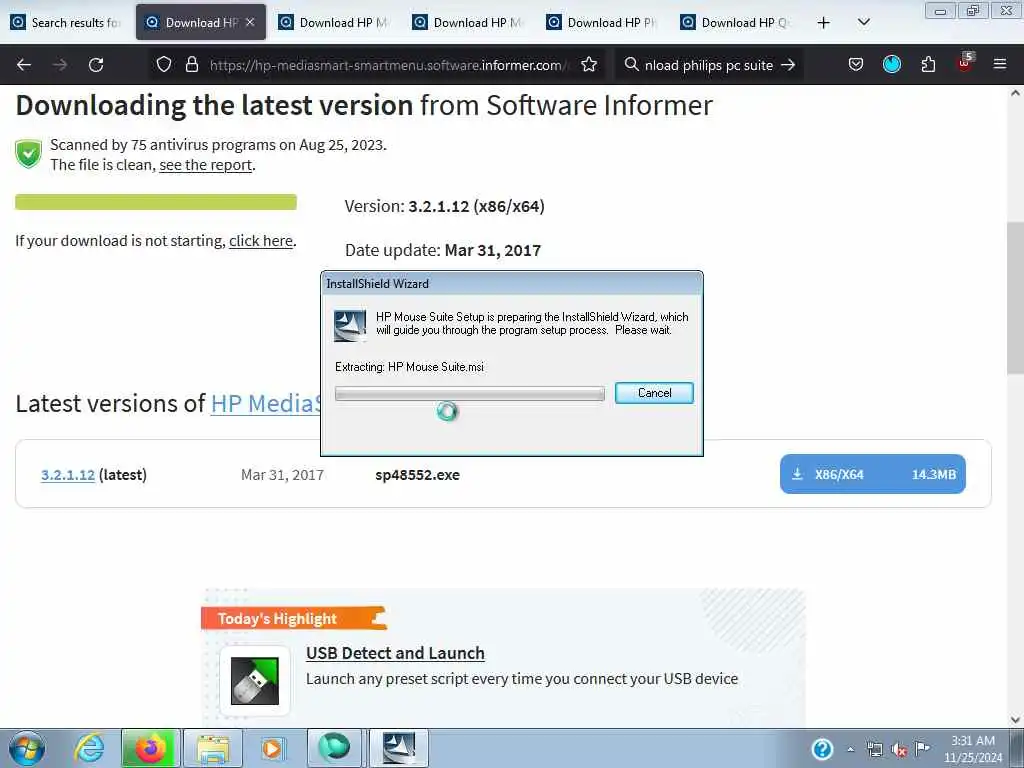The width and height of the screenshot is (1024, 768).
Task: Switch to the Download HP Ph tab
Action: (x=603, y=23)
